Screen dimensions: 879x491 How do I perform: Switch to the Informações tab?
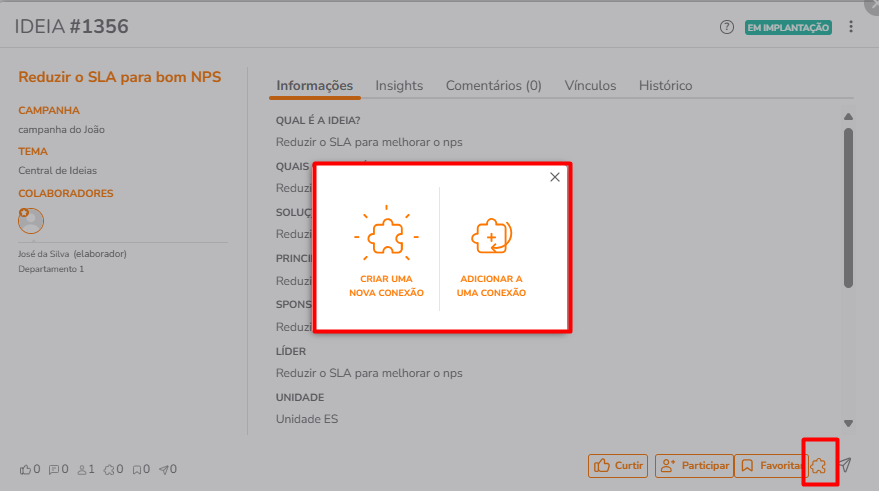[314, 86]
